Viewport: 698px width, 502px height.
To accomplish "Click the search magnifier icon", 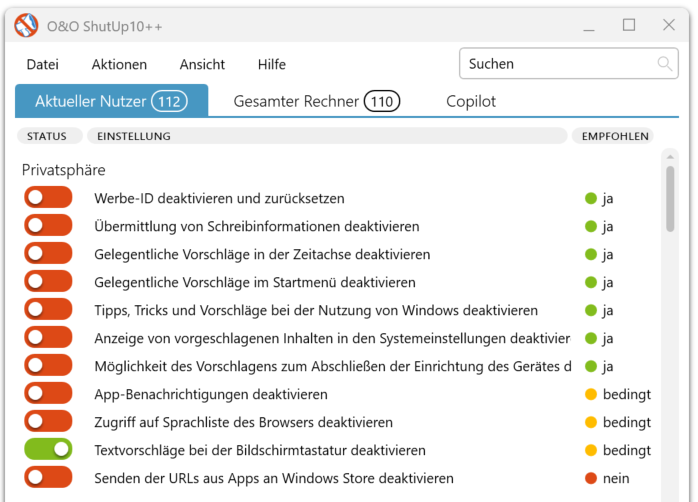I will click(665, 64).
